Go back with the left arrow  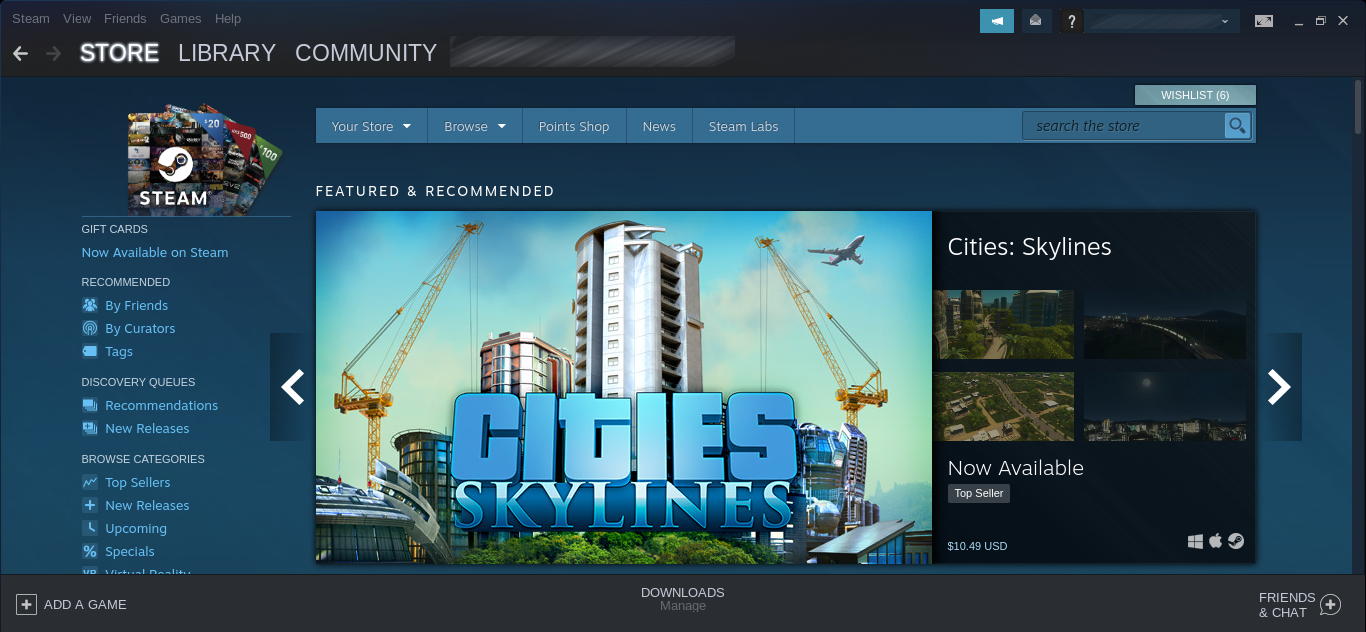[20, 53]
